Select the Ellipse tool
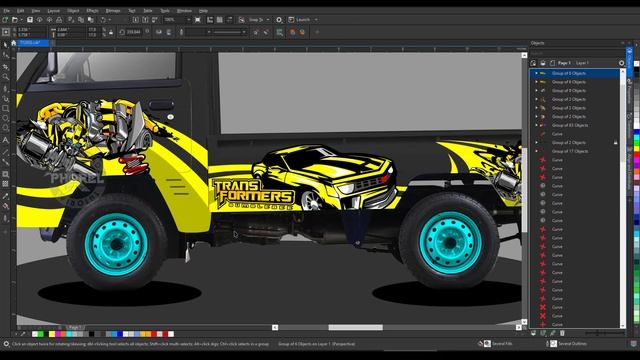This screenshot has width=640, height=360. 5,118
